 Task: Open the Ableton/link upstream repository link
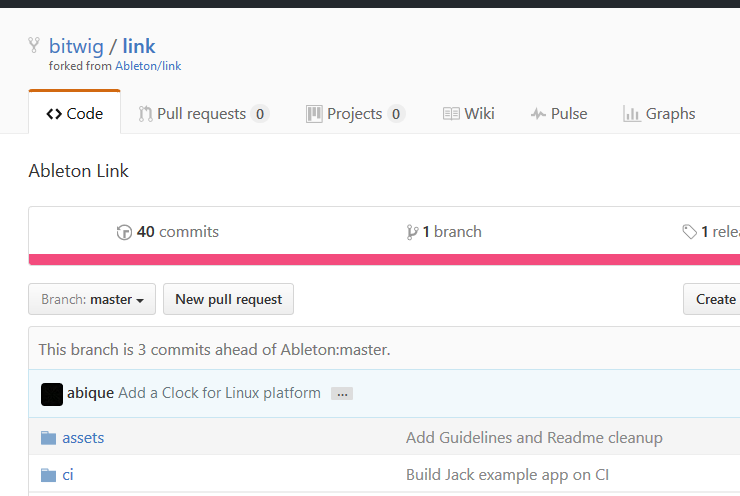point(148,66)
